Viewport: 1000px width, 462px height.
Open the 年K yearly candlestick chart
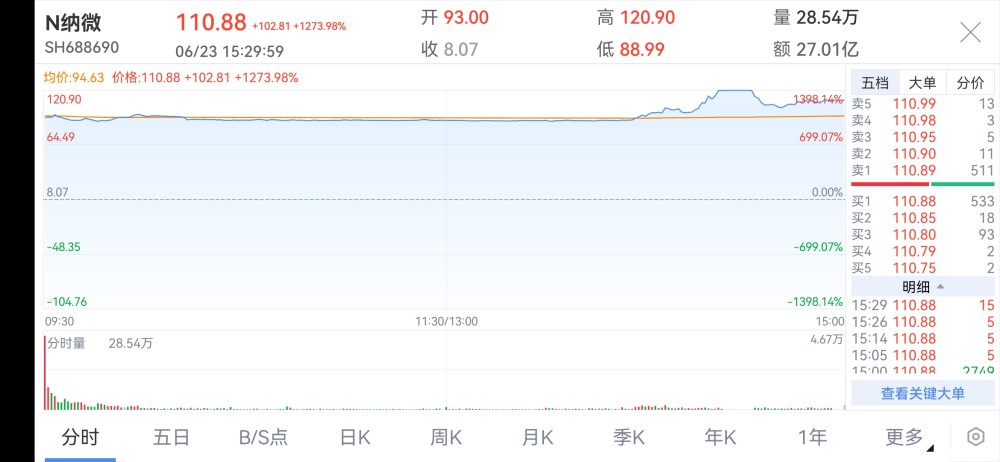[x=720, y=437]
